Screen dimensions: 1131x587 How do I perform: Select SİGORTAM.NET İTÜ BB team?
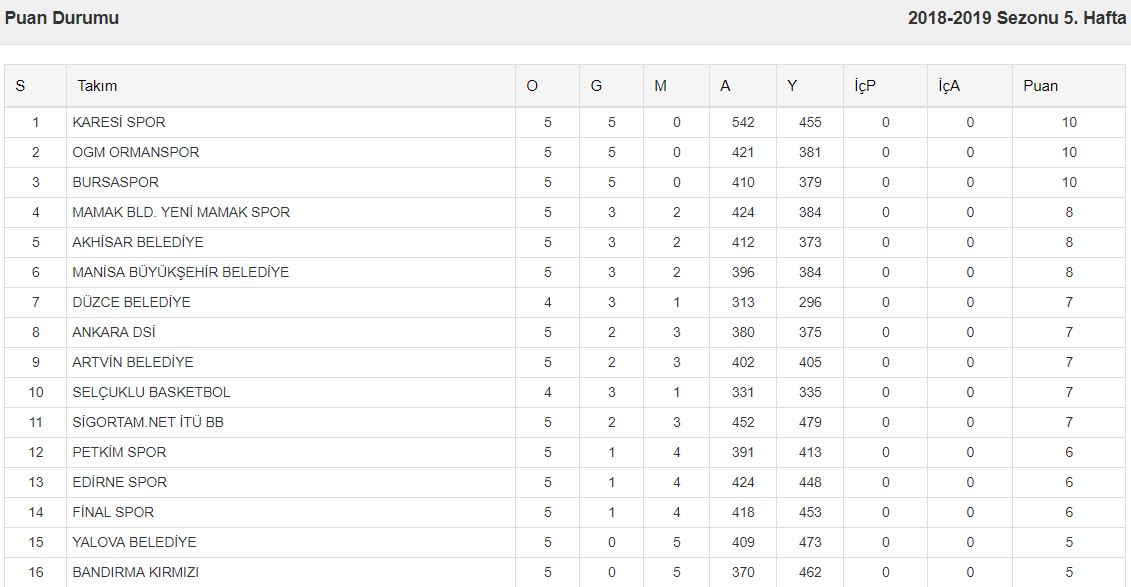148,422
